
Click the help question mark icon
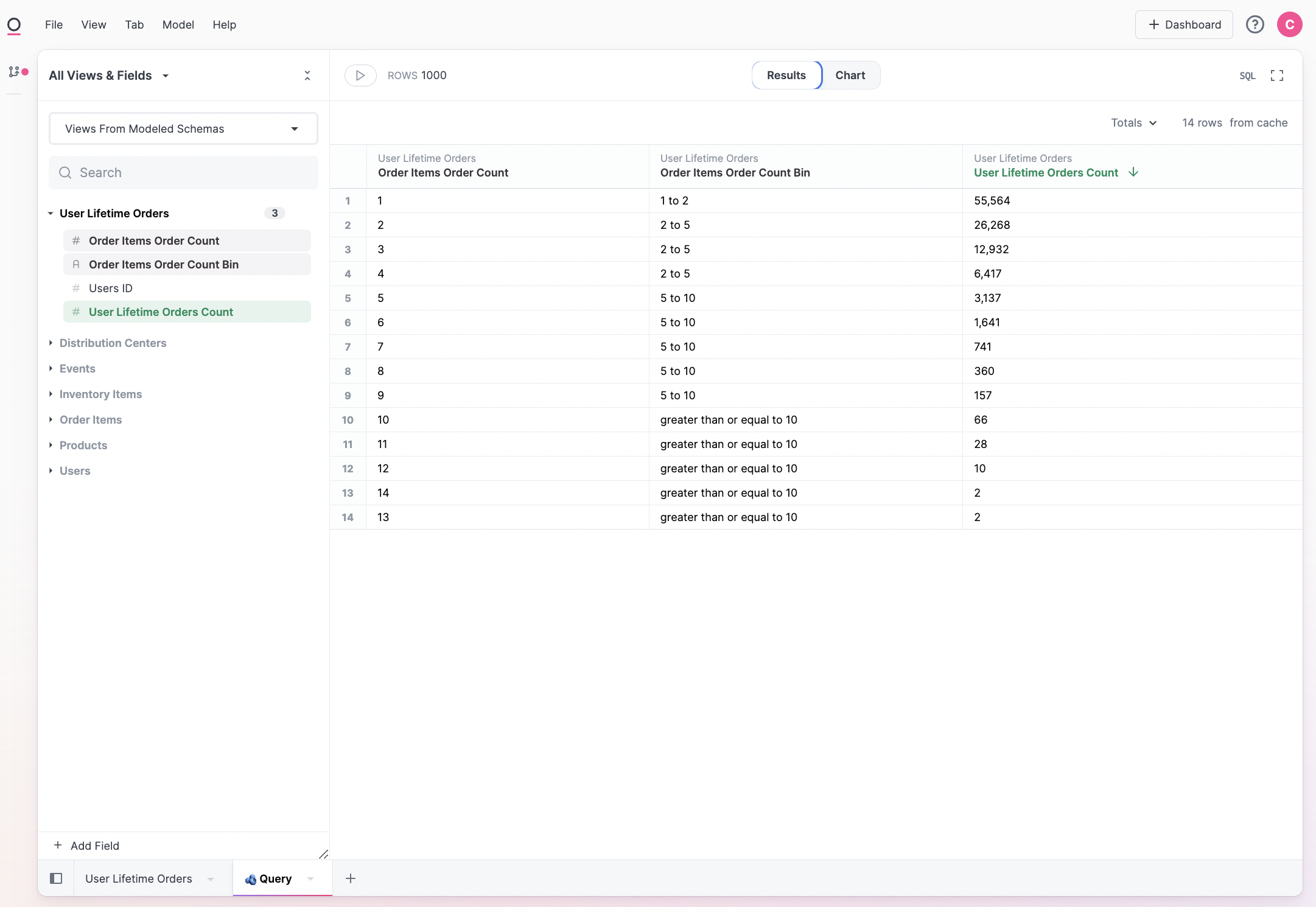click(1255, 24)
